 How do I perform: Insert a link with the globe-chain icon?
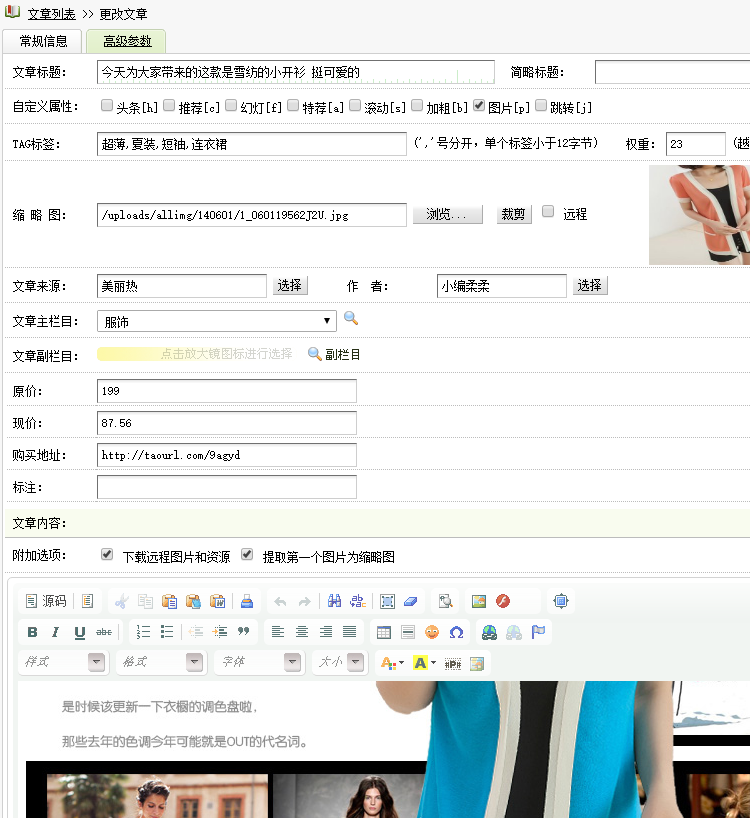[489, 632]
